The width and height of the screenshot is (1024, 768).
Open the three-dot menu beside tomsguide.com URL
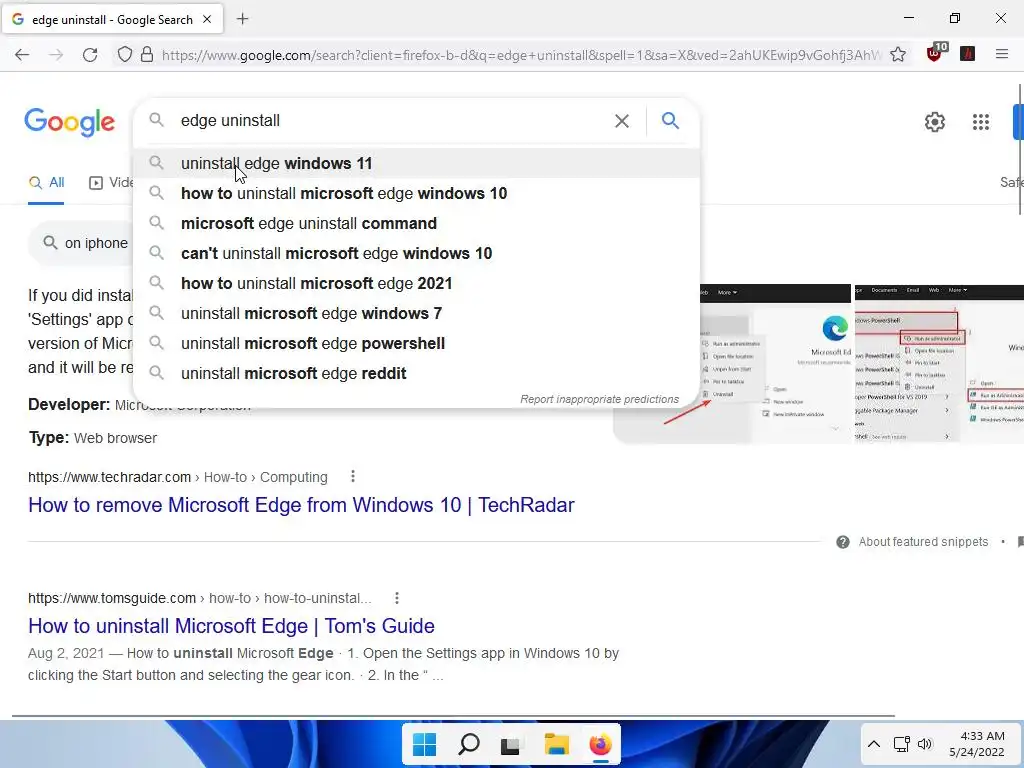pos(396,598)
